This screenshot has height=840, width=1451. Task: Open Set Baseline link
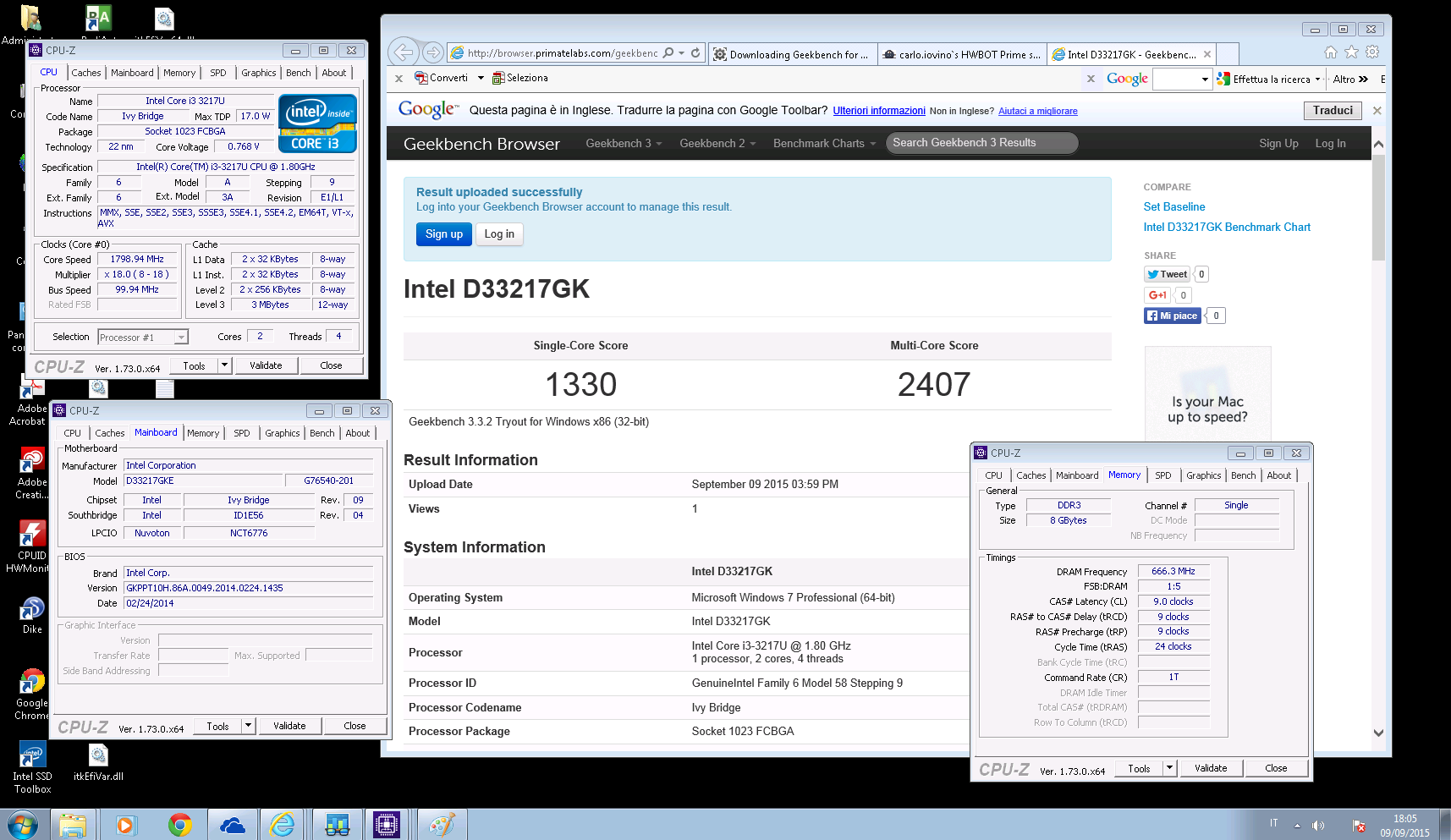(1174, 206)
